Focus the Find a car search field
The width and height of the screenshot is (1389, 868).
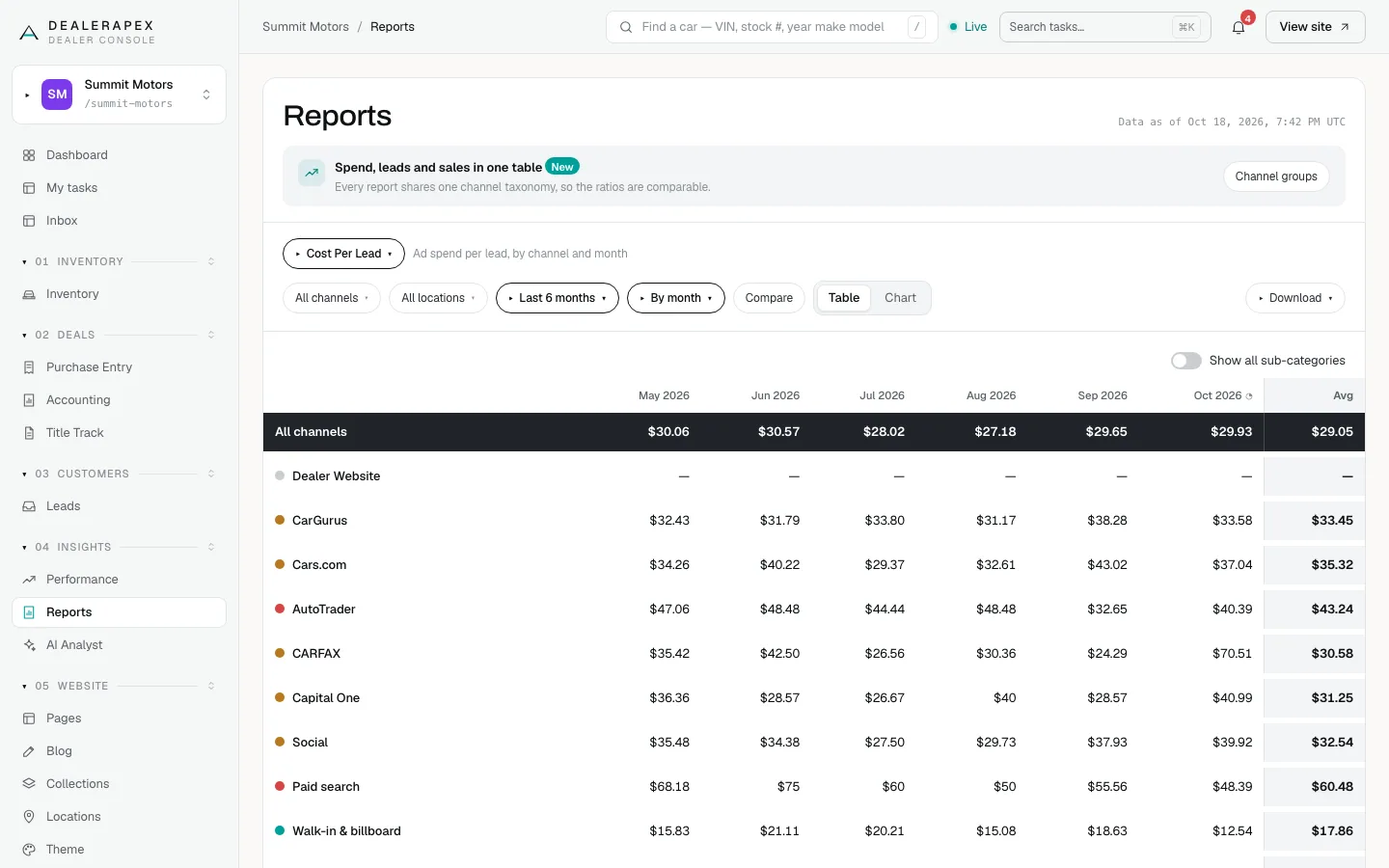(772, 27)
